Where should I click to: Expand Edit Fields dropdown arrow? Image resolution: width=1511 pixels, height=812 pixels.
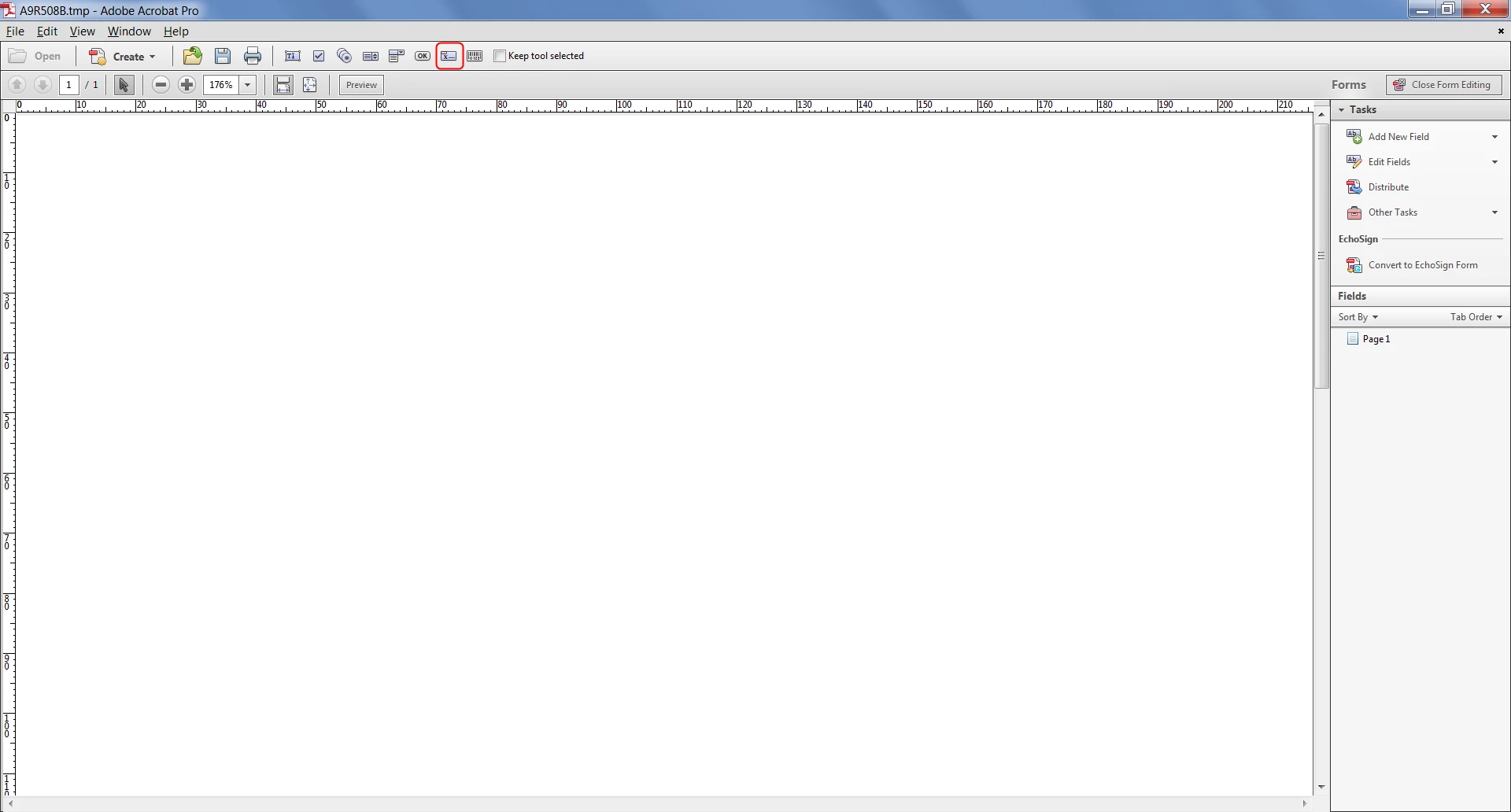point(1494,162)
